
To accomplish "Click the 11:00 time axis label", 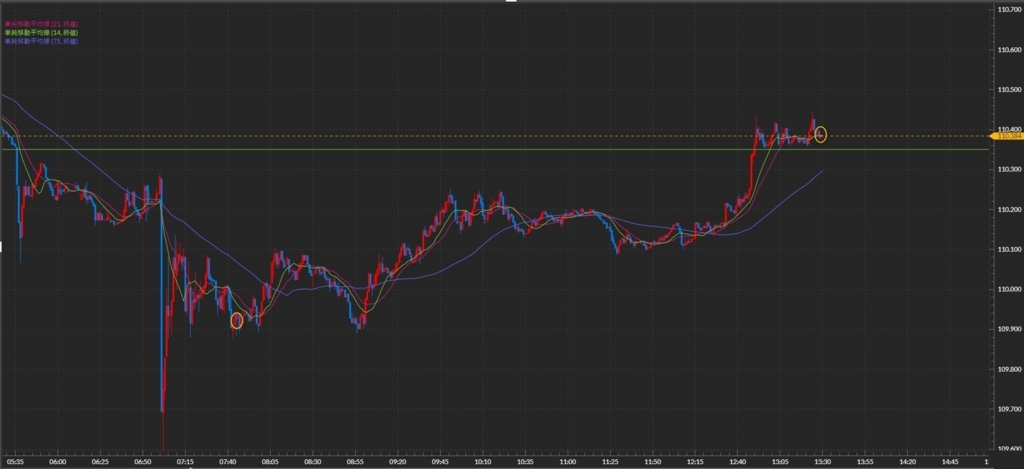I will (568, 461).
